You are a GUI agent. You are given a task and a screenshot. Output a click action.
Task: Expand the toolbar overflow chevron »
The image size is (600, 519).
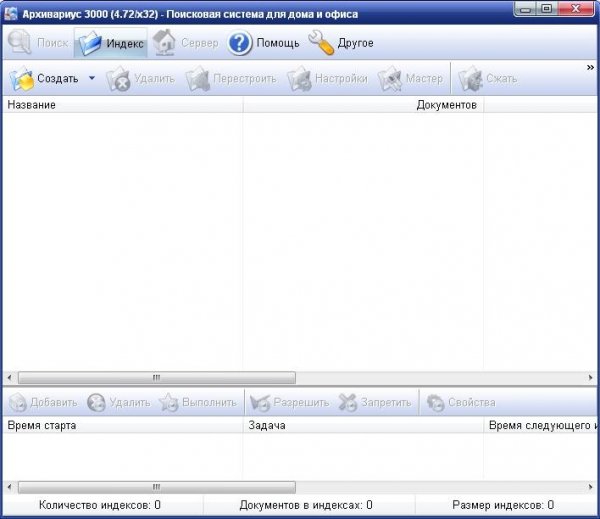coord(590,68)
